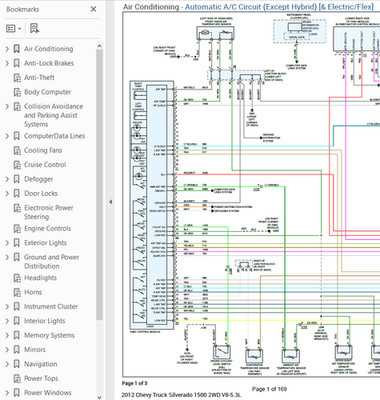Click the Anti-Theft bookmark icon
380x400 pixels.
pos(17,78)
